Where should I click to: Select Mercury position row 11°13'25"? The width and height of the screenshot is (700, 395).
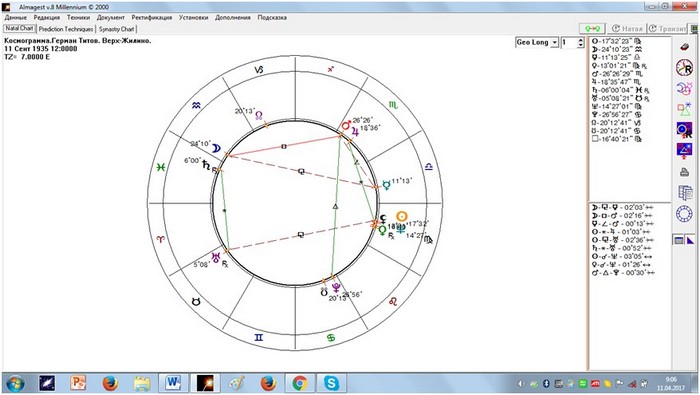pos(617,58)
